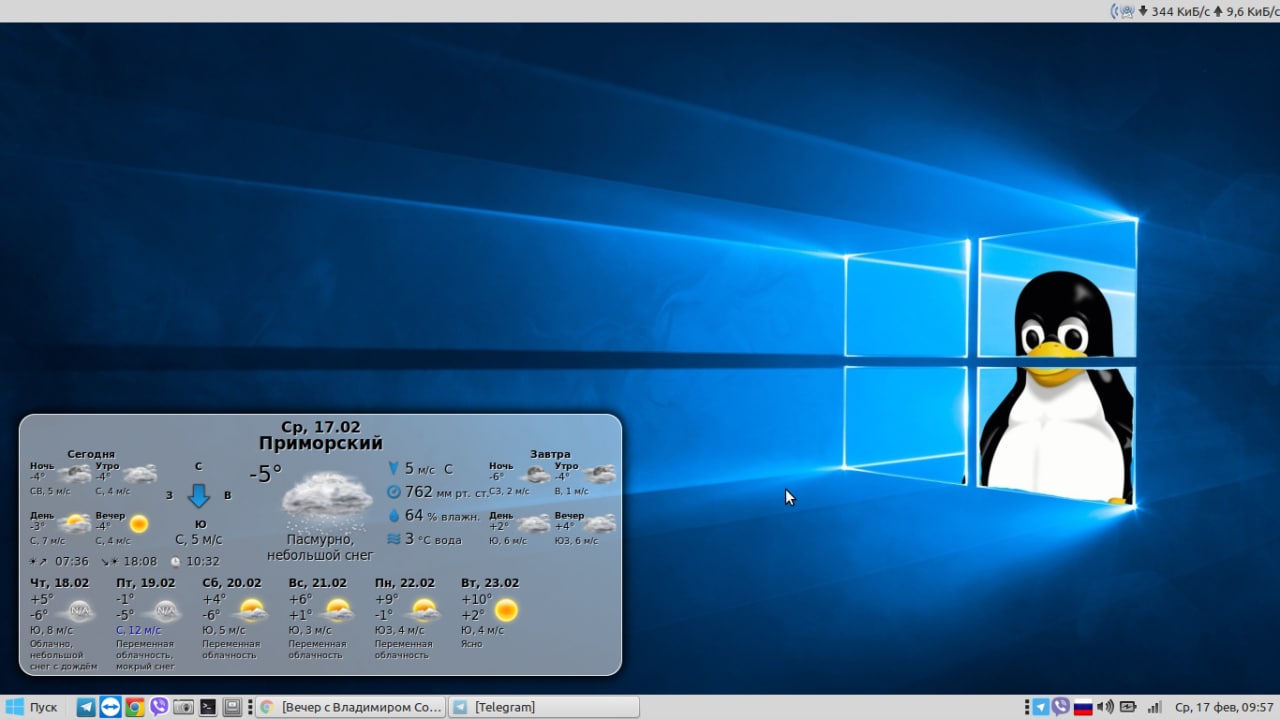
Task: Click tomorrow's Вечер cloud icon
Action: coord(600,523)
